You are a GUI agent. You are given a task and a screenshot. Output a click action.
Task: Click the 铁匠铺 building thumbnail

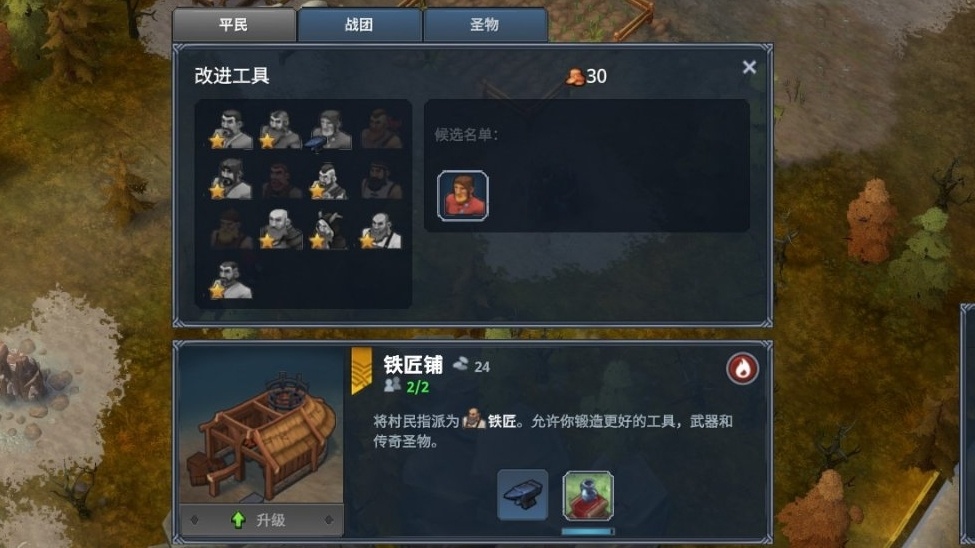coord(261,425)
